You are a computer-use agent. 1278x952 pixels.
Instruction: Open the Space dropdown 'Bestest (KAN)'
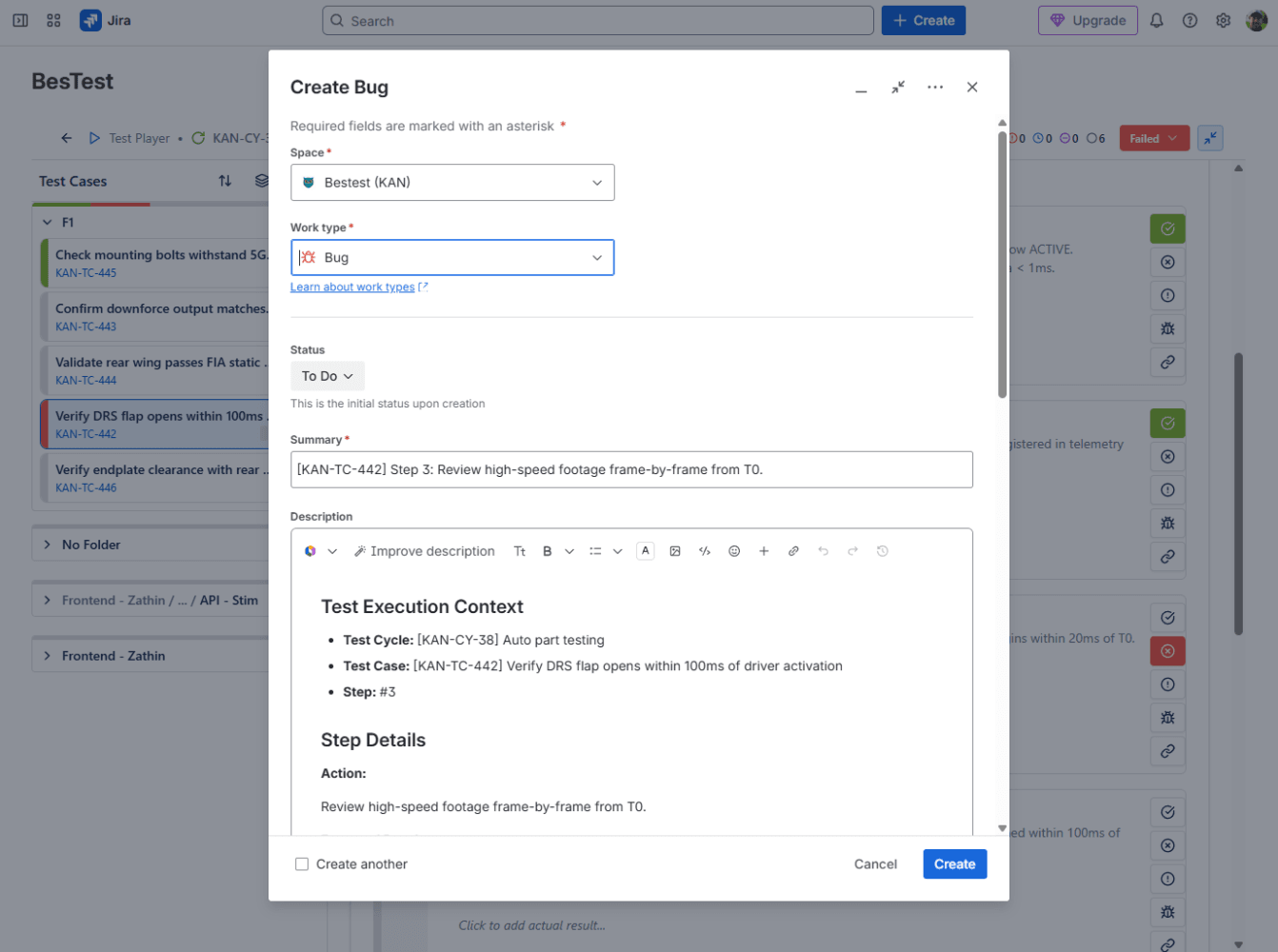click(452, 183)
